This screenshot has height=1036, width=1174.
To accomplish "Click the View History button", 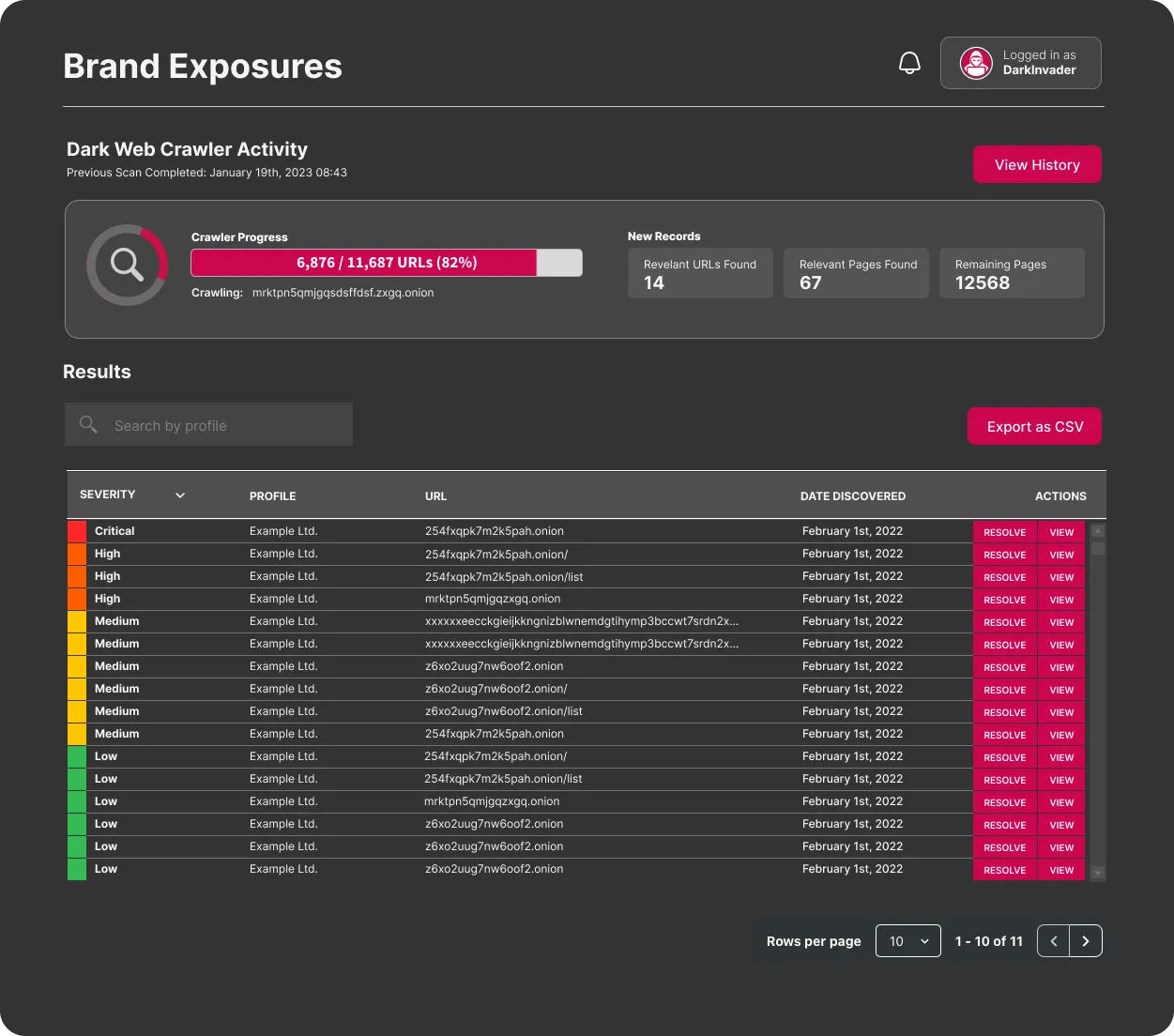I will [1037, 164].
